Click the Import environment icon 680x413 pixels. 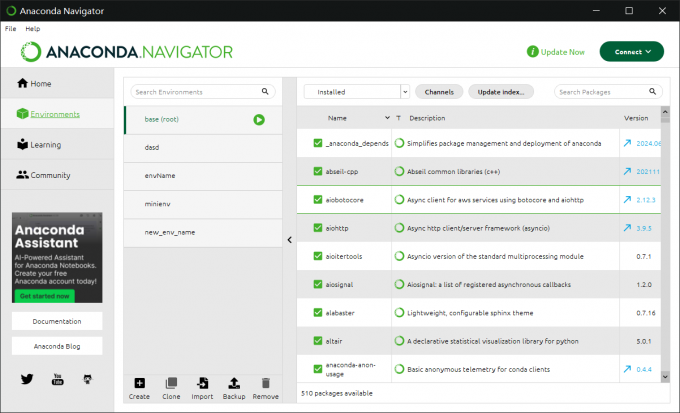pos(202,383)
